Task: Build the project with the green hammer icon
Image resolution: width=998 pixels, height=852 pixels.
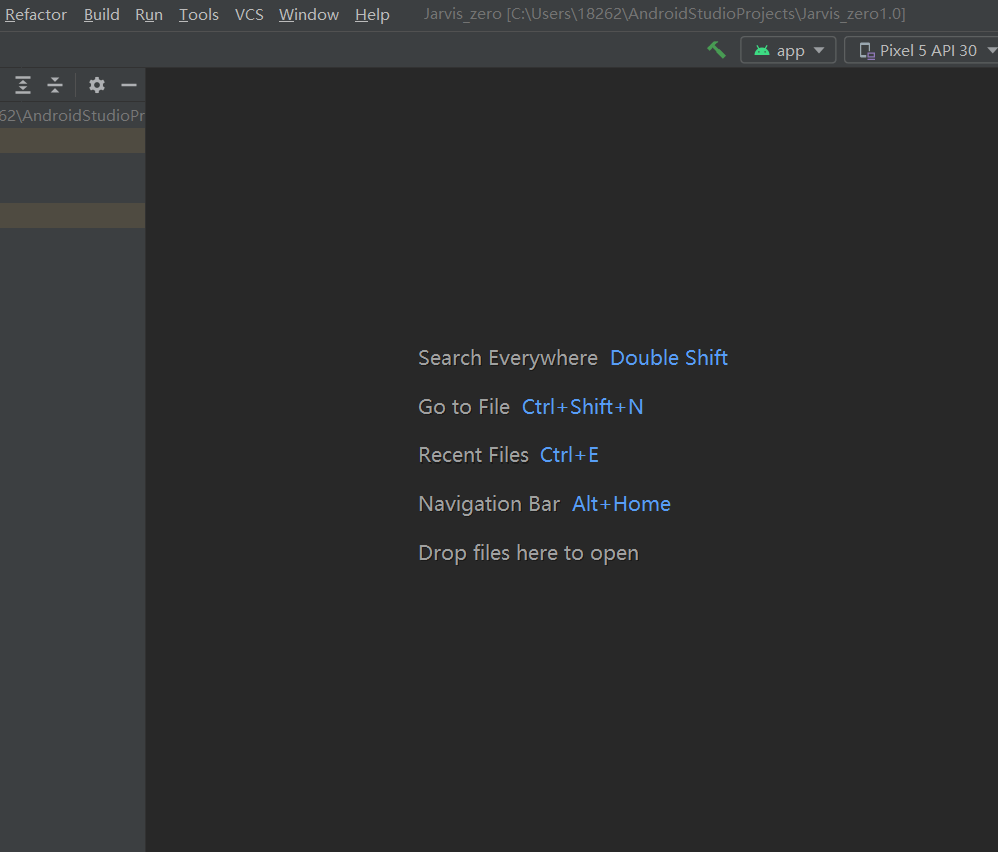Action: click(x=716, y=49)
